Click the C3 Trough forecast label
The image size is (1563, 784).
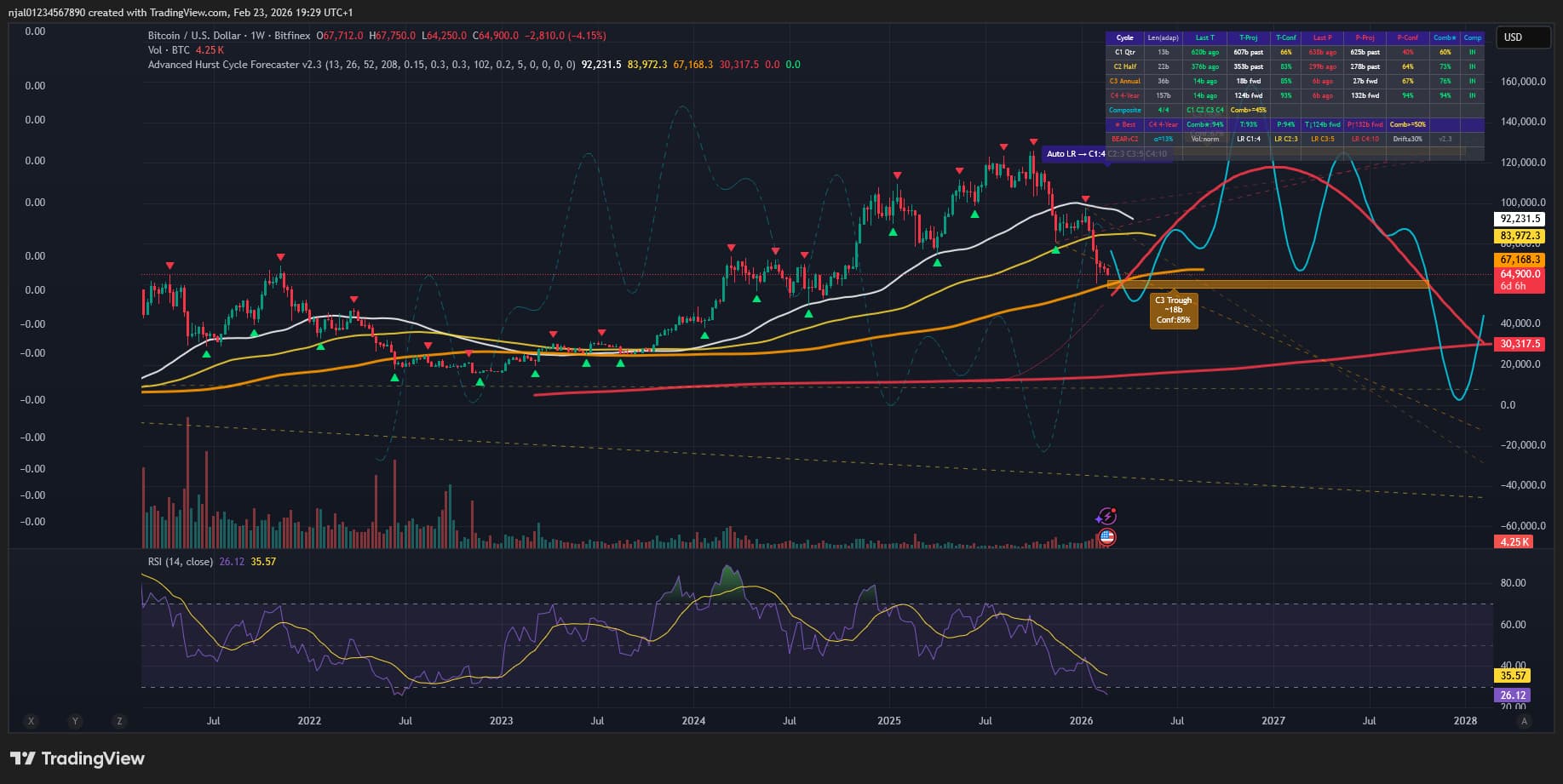[1173, 311]
